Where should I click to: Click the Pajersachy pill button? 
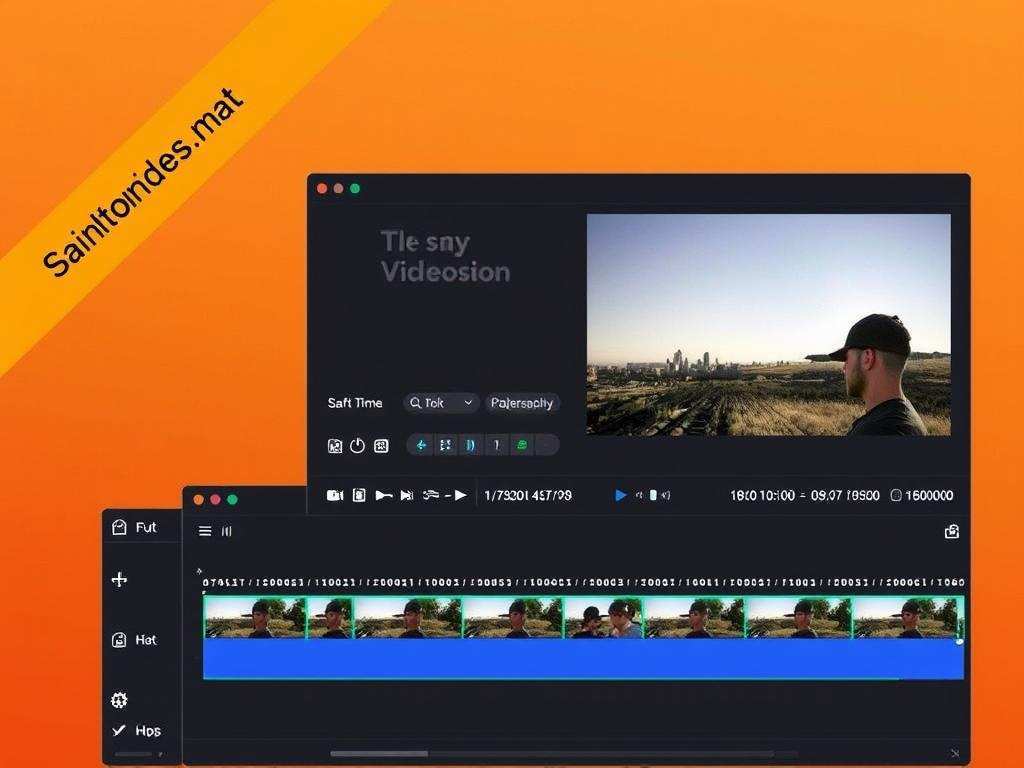pos(522,403)
